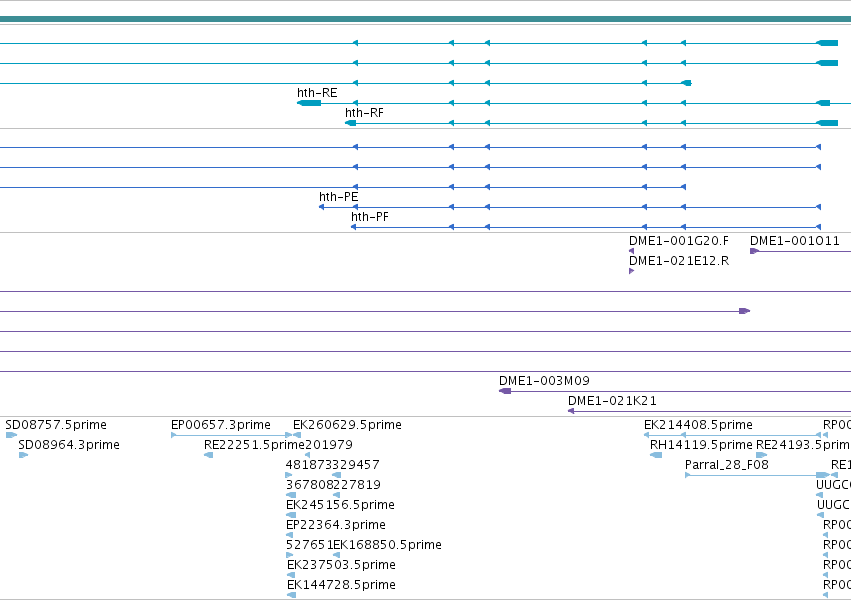Click the DME1-021K21 purple arrowhead
The image size is (851, 600).
pos(571,411)
